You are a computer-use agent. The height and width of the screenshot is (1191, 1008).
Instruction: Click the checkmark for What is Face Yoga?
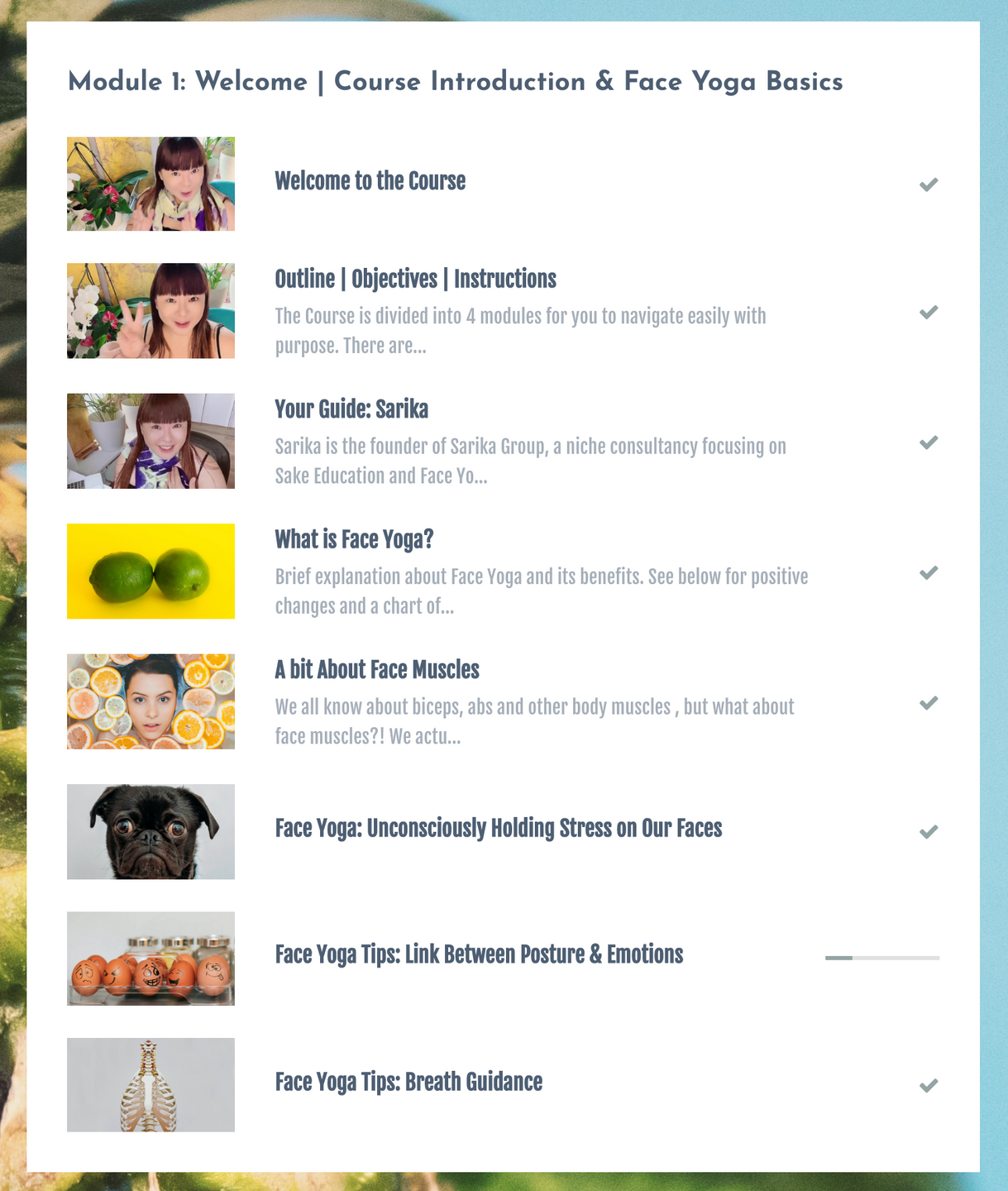click(x=929, y=572)
